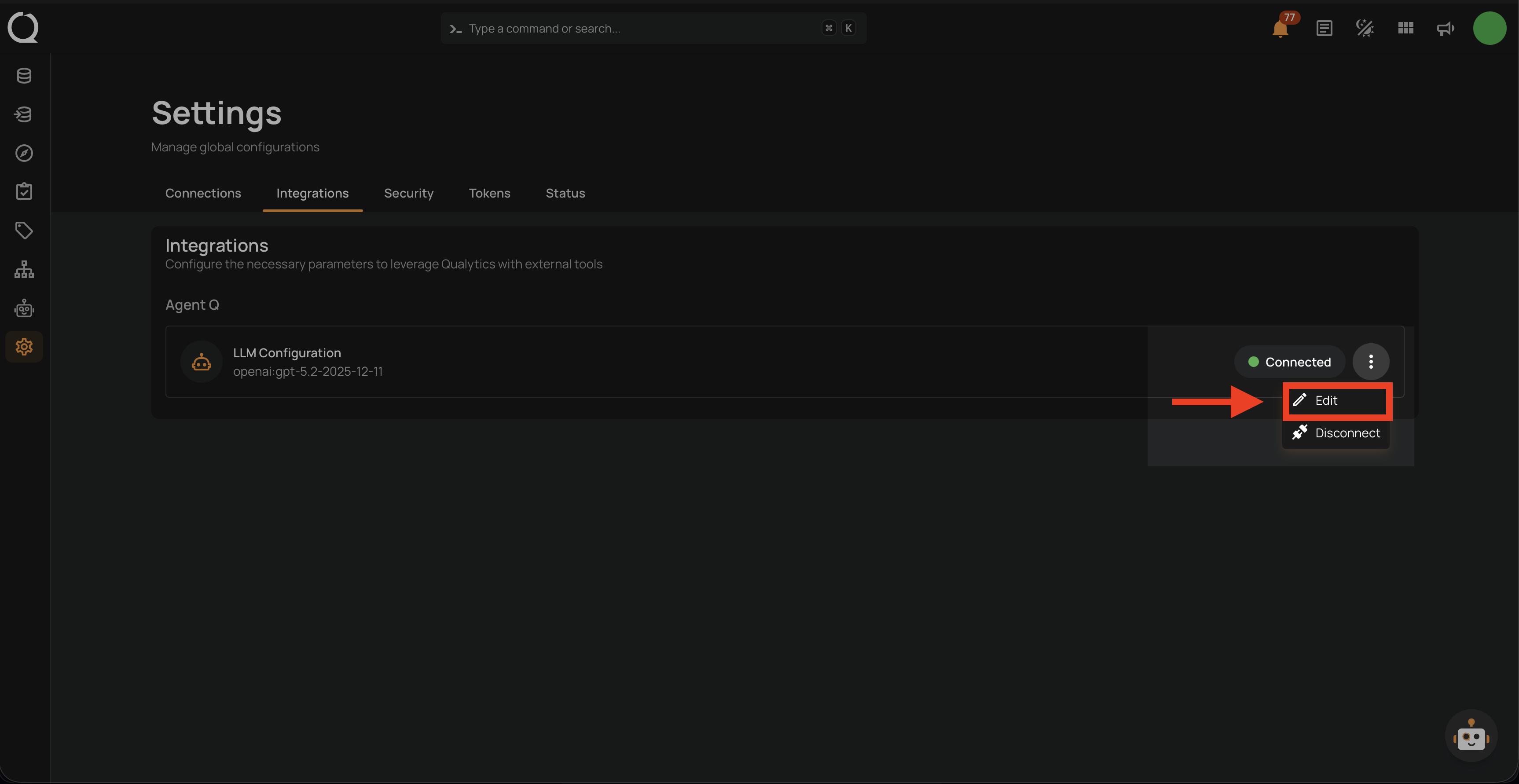1519x784 pixels.
Task: Click the datastores database sidebar icon
Action: [24, 76]
